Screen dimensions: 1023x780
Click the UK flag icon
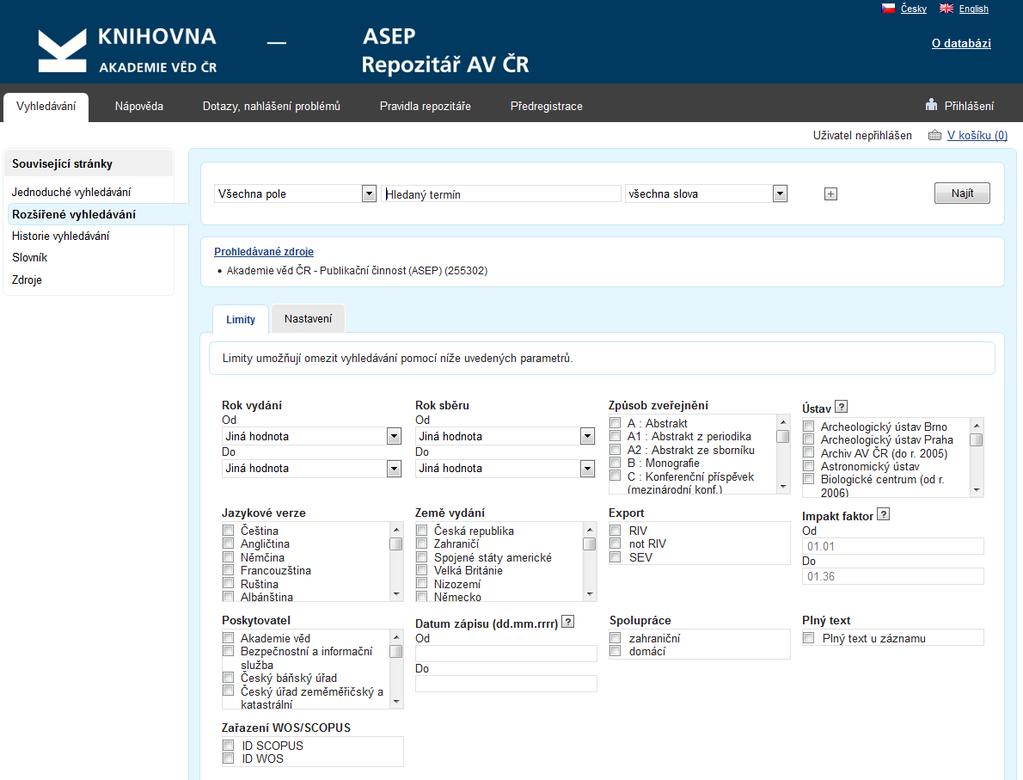(x=946, y=8)
